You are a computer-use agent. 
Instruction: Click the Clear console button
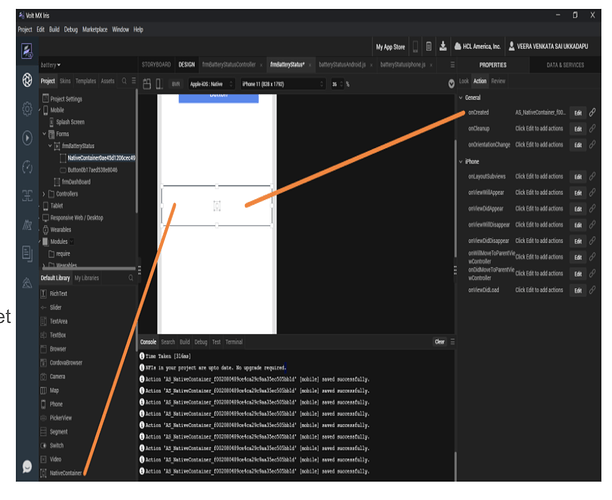(x=439, y=342)
